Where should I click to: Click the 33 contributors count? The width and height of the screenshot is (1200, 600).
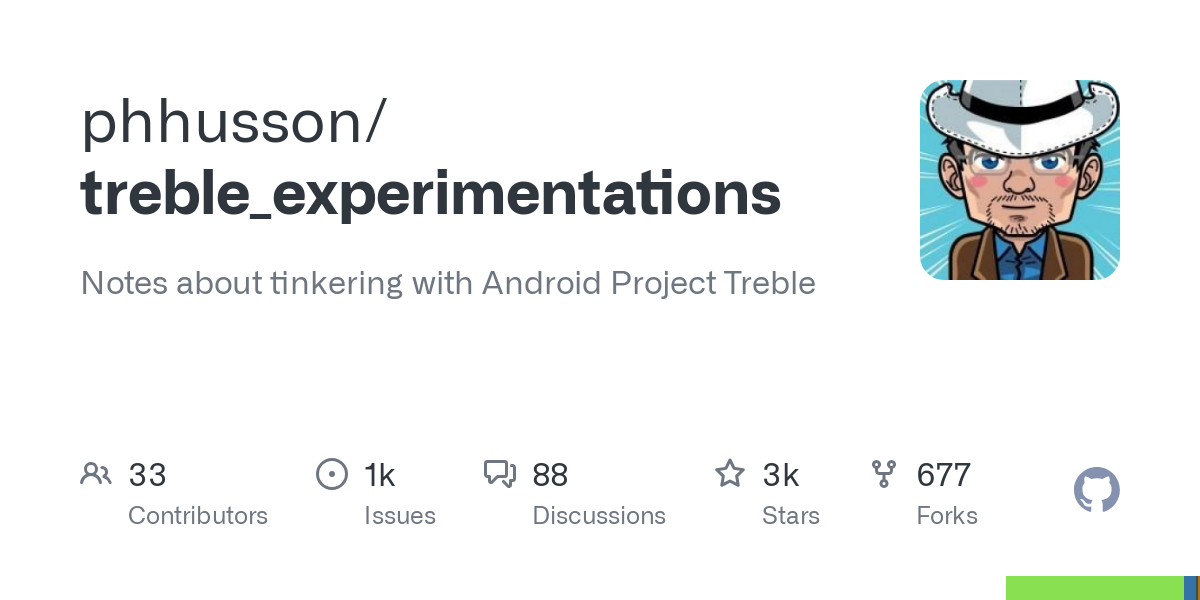click(147, 475)
